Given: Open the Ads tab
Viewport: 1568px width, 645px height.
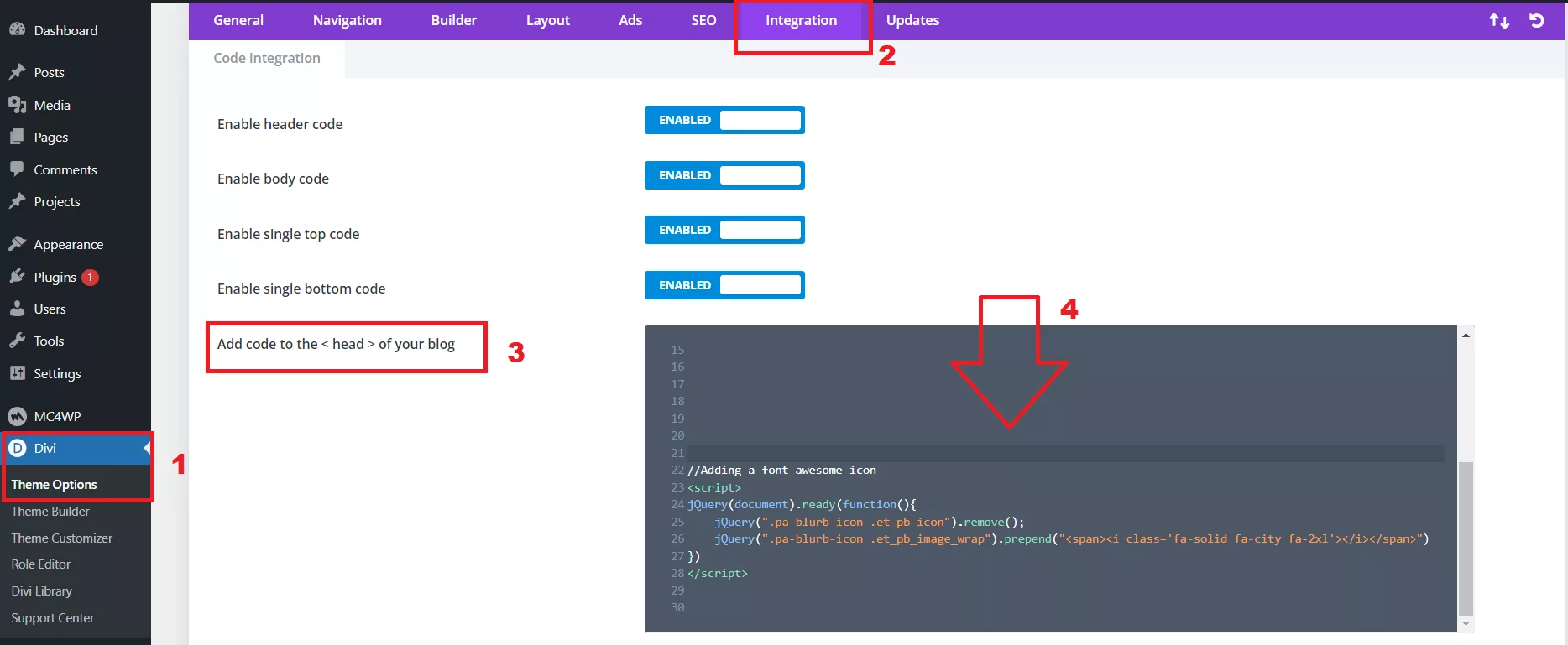Looking at the screenshot, I should (630, 20).
